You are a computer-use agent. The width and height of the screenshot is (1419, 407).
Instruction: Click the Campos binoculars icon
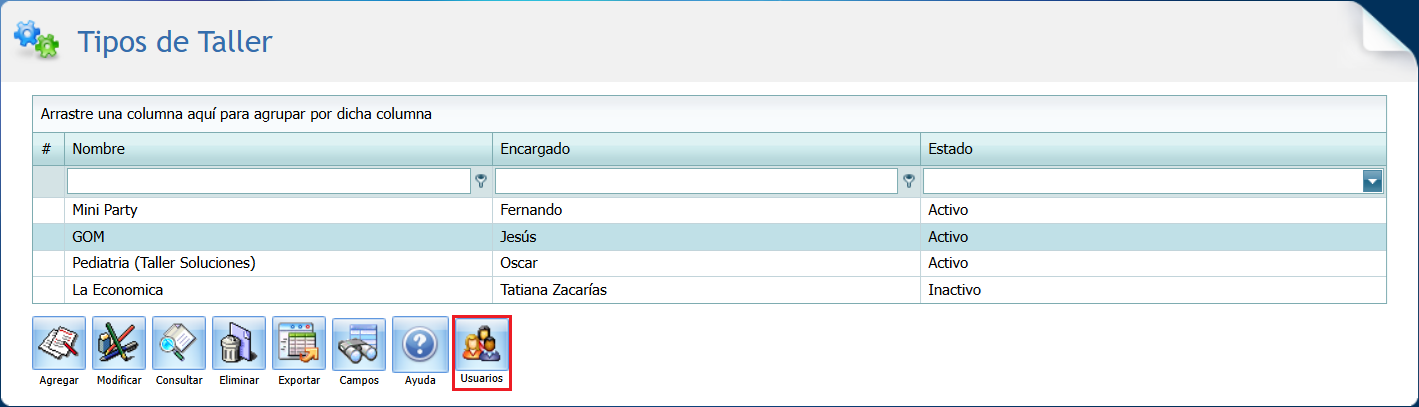coord(359,344)
